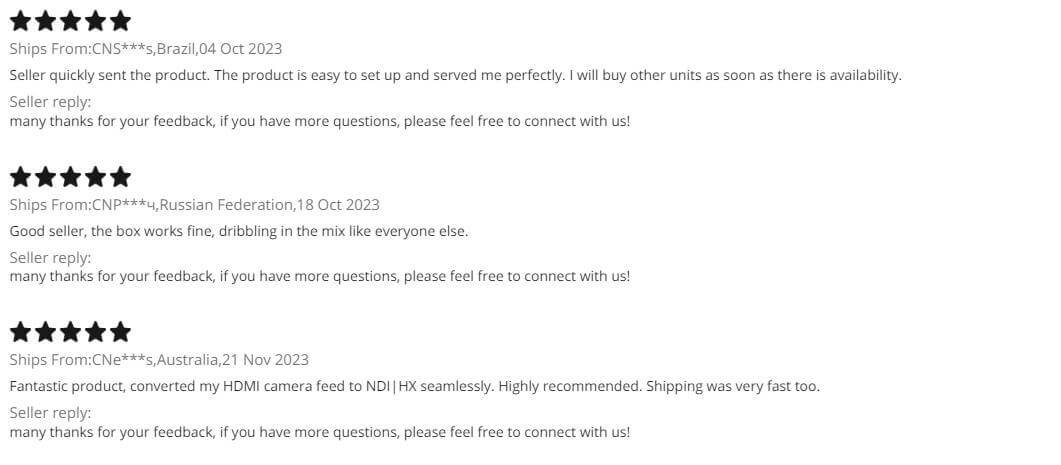The width and height of the screenshot is (1061, 465).
Task: Click fourth star of the Brazil review rating
Action: pos(95,21)
